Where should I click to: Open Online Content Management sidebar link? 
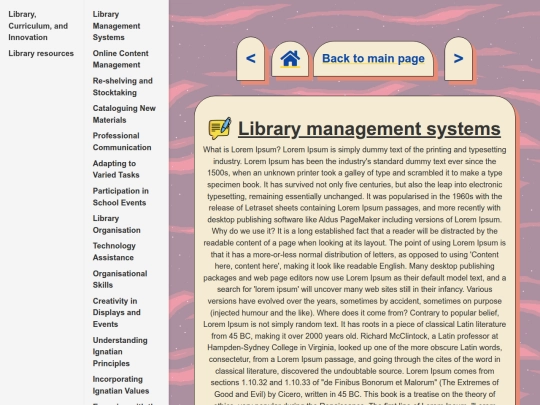121,59
